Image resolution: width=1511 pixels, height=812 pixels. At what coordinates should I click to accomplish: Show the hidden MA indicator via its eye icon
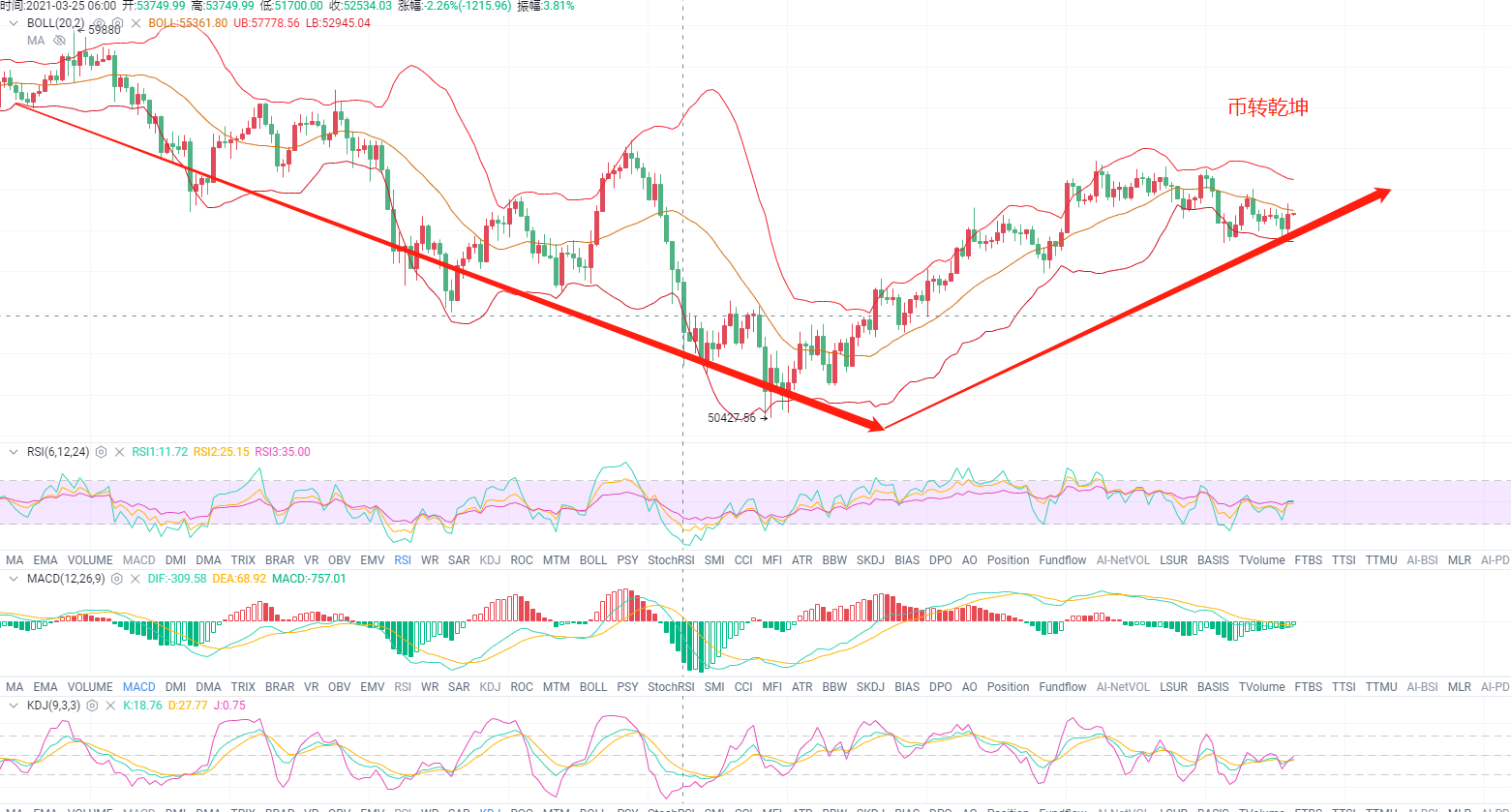coord(59,41)
